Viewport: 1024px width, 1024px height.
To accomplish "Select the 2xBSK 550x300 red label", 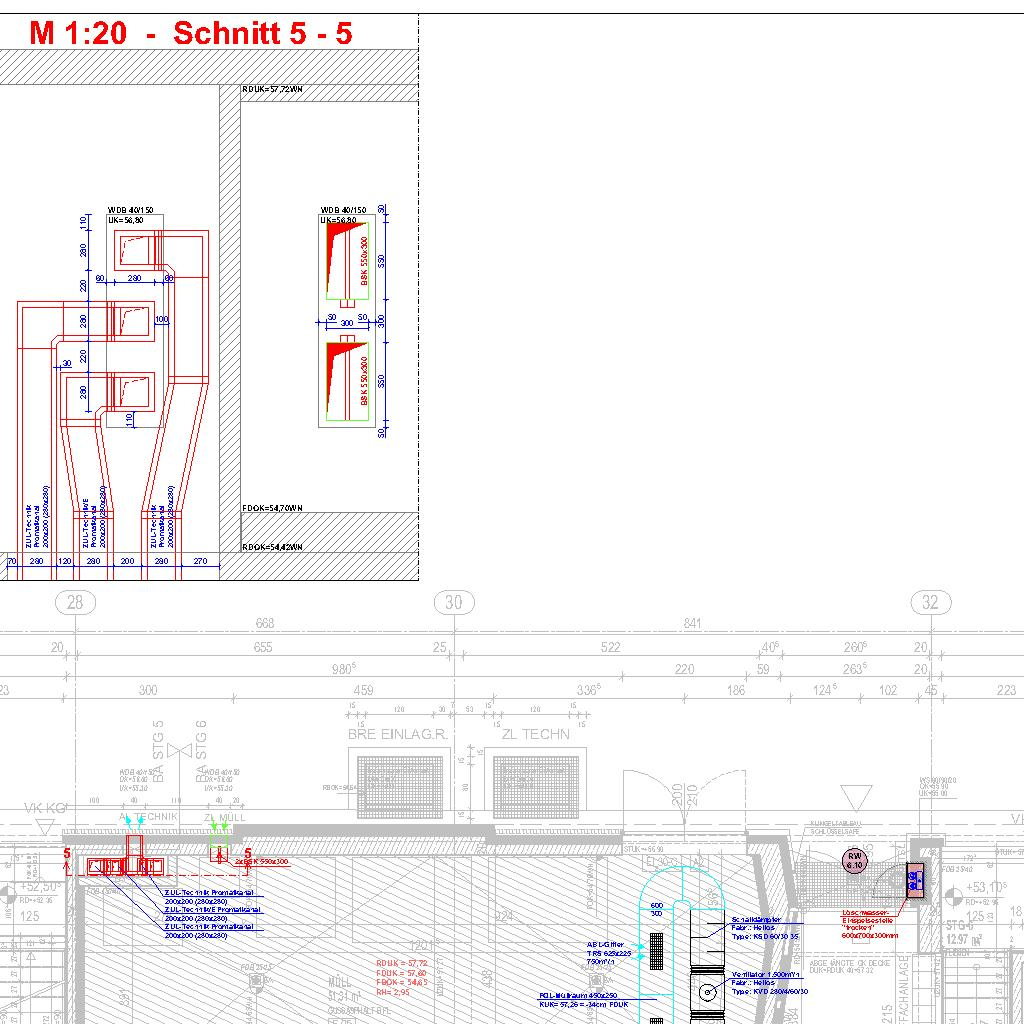I will pos(262,861).
